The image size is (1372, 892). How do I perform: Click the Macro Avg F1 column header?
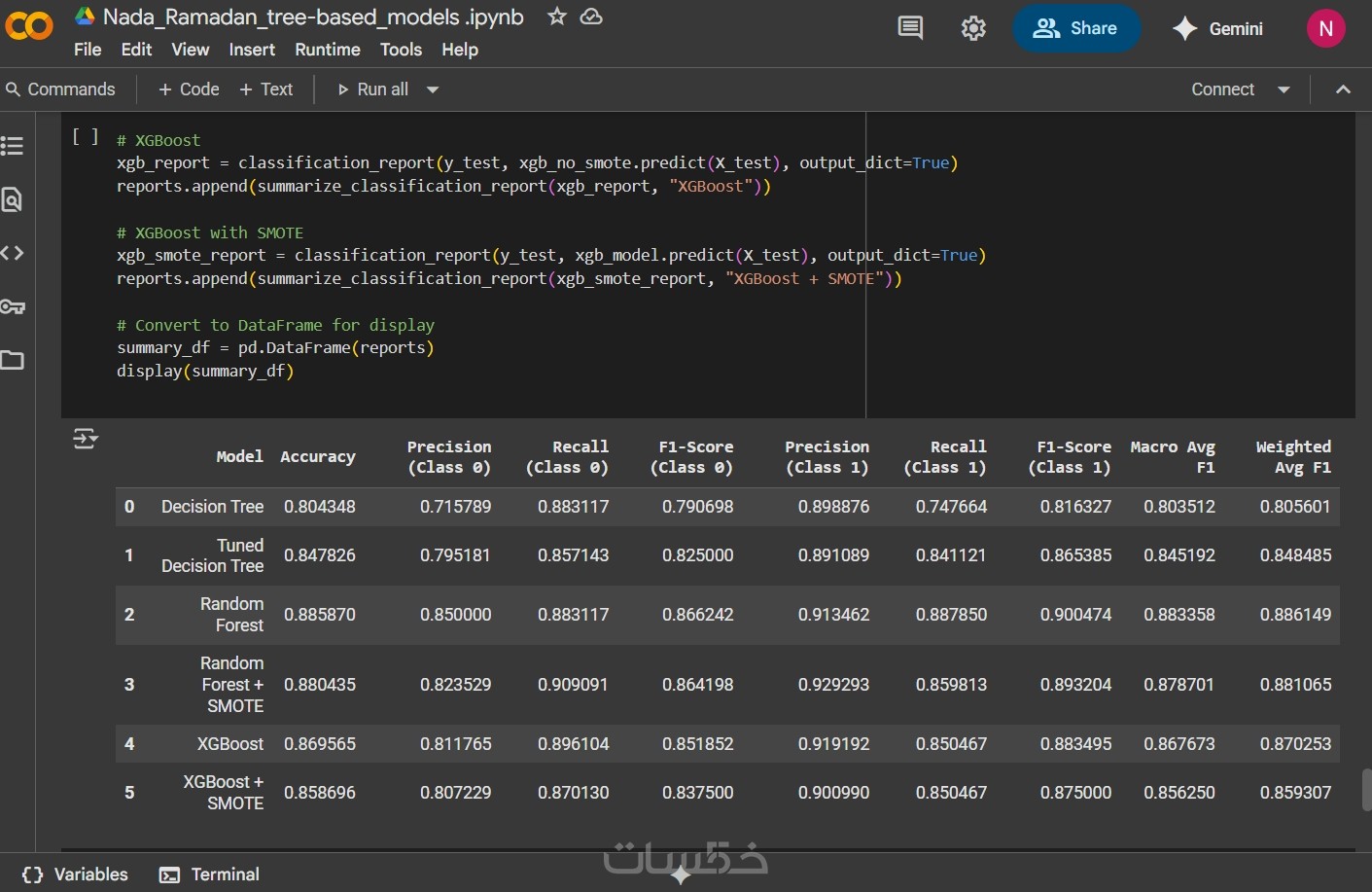click(1173, 457)
